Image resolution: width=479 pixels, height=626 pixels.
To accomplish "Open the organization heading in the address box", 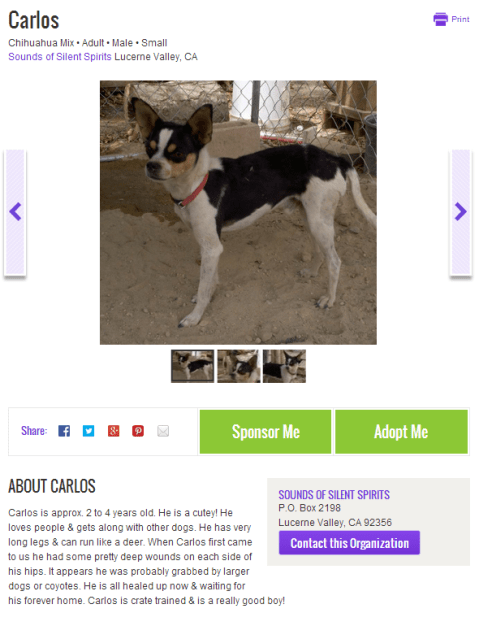I will tap(334, 495).
